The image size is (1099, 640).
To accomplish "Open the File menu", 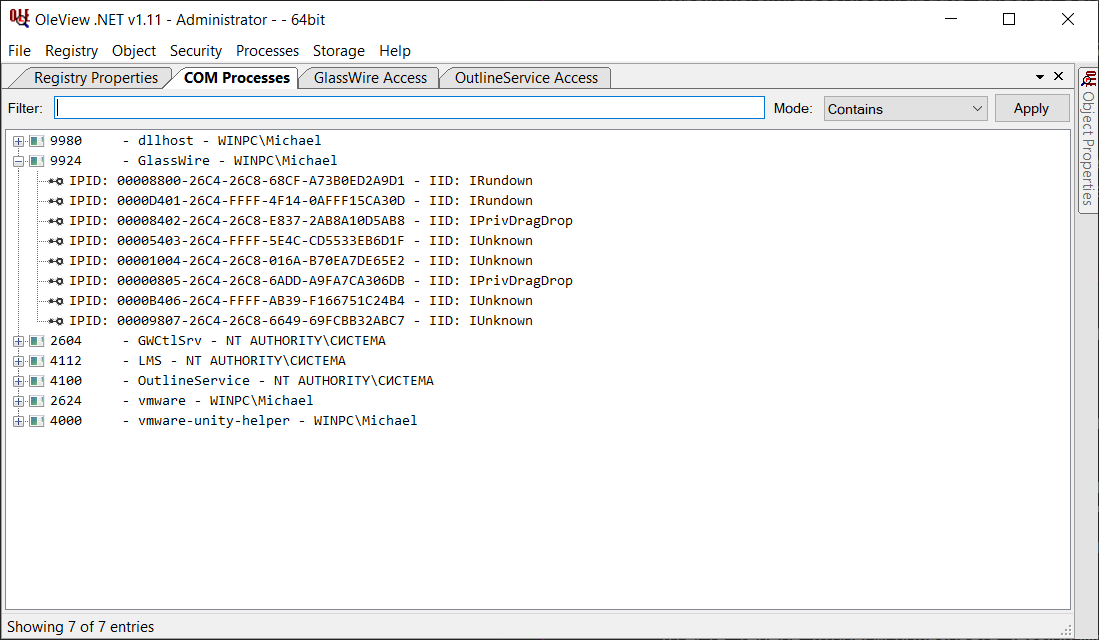I will tap(20, 50).
